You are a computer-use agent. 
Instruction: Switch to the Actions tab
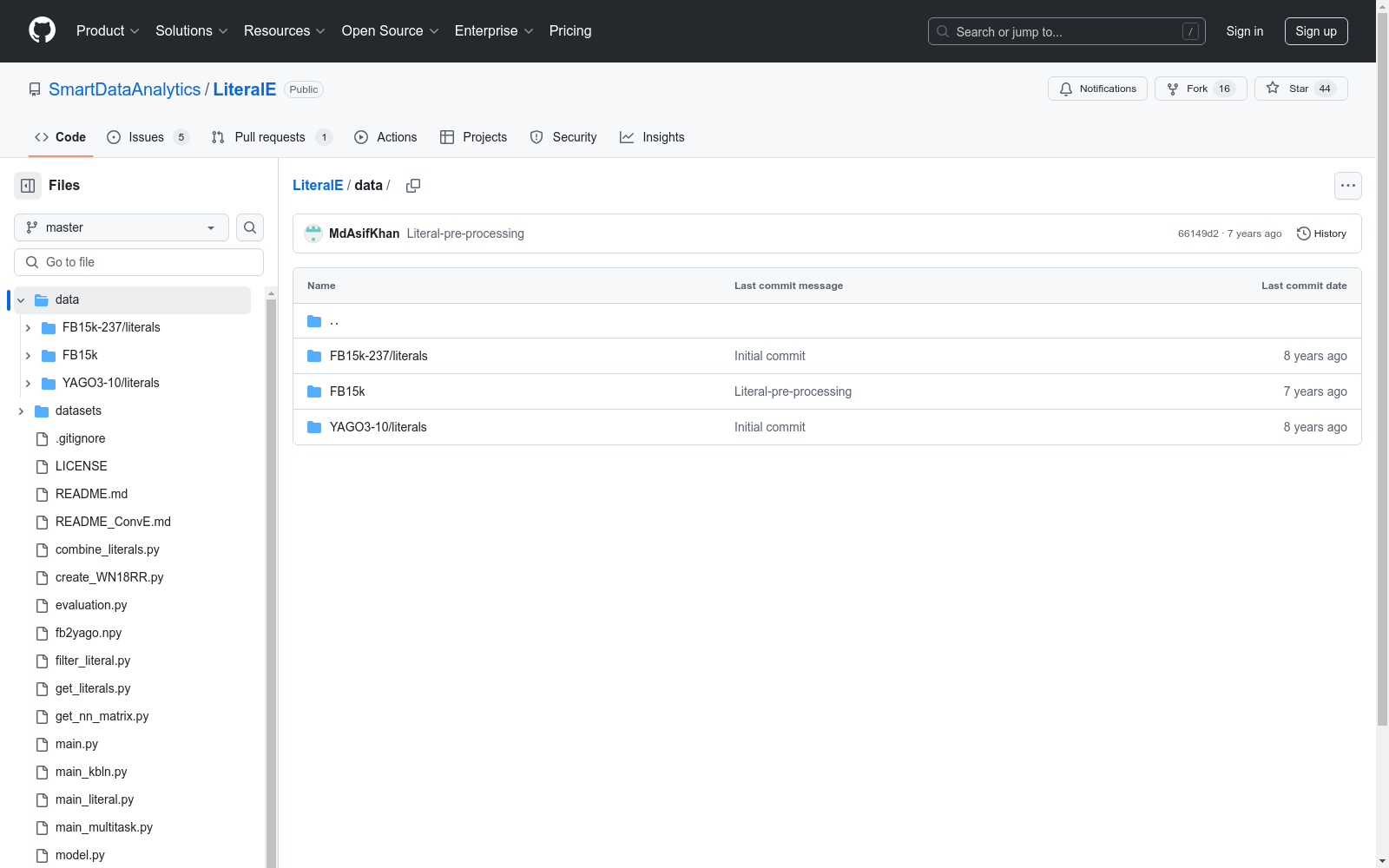(x=385, y=137)
